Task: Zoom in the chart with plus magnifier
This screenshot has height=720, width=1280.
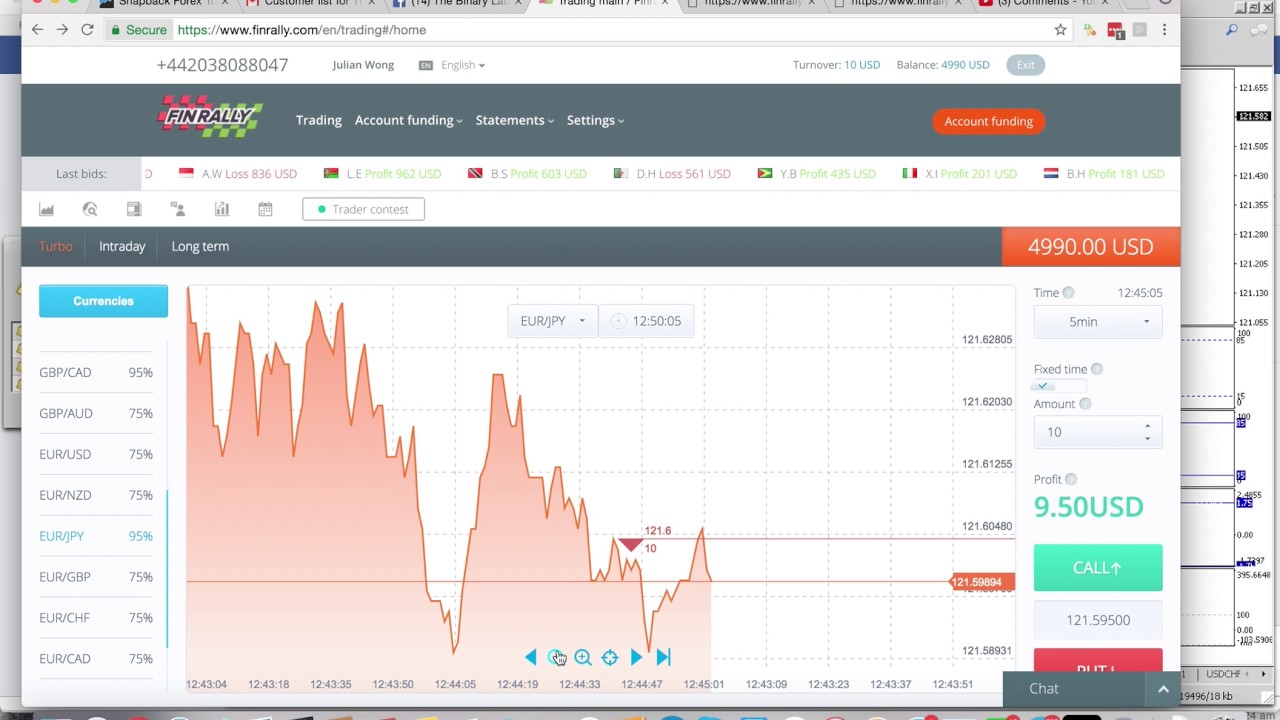Action: pos(583,657)
